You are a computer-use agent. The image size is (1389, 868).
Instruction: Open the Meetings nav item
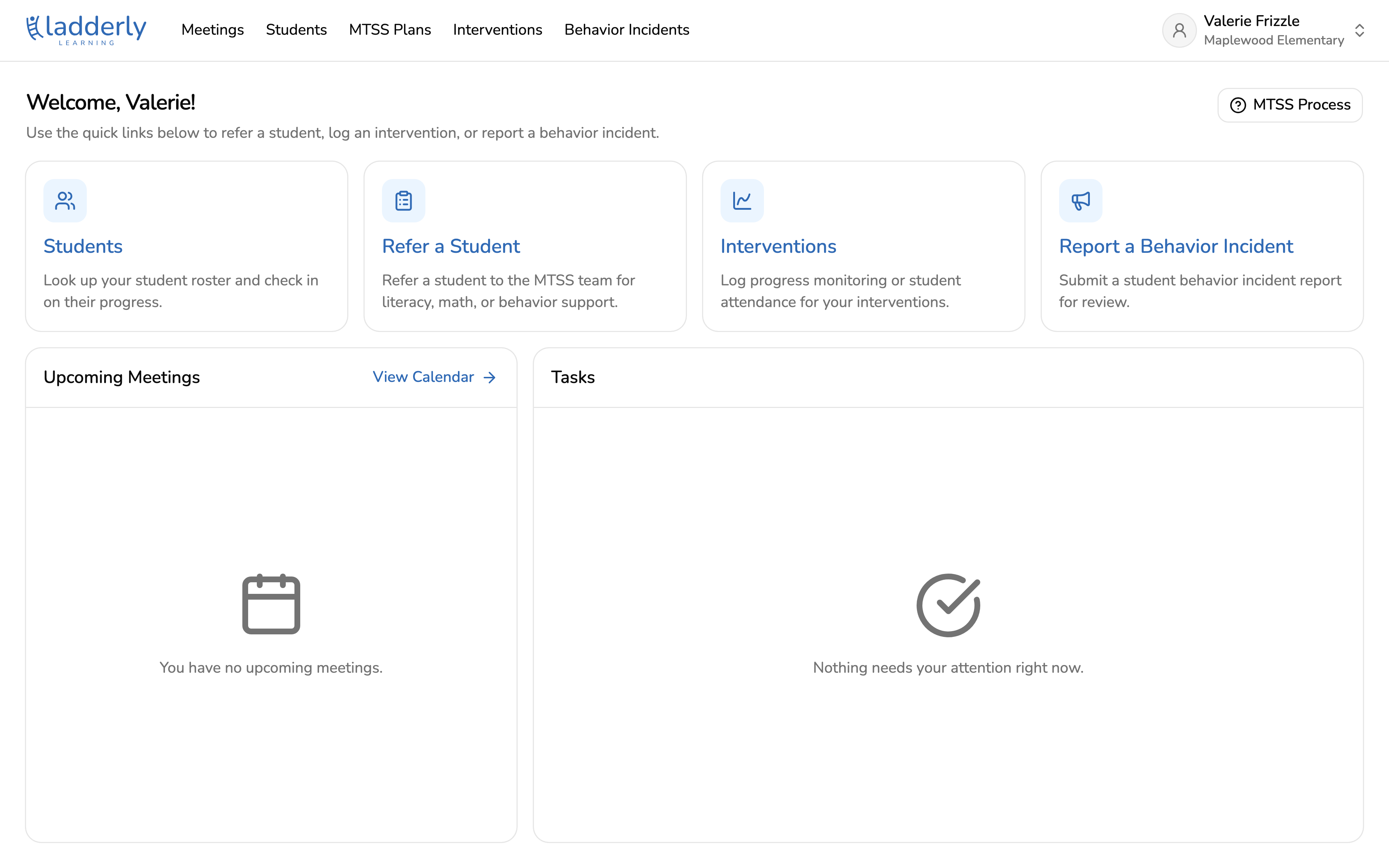pos(212,30)
